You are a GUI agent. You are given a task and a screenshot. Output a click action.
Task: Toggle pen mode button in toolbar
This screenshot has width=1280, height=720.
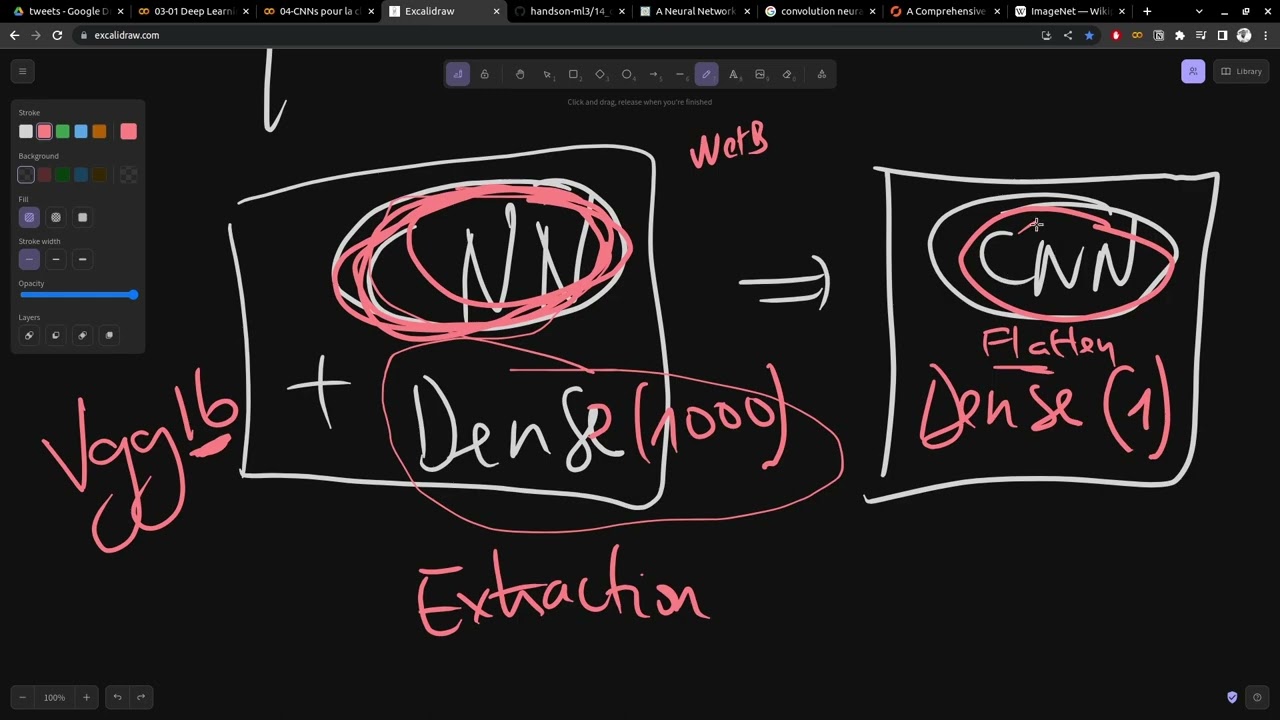458,74
